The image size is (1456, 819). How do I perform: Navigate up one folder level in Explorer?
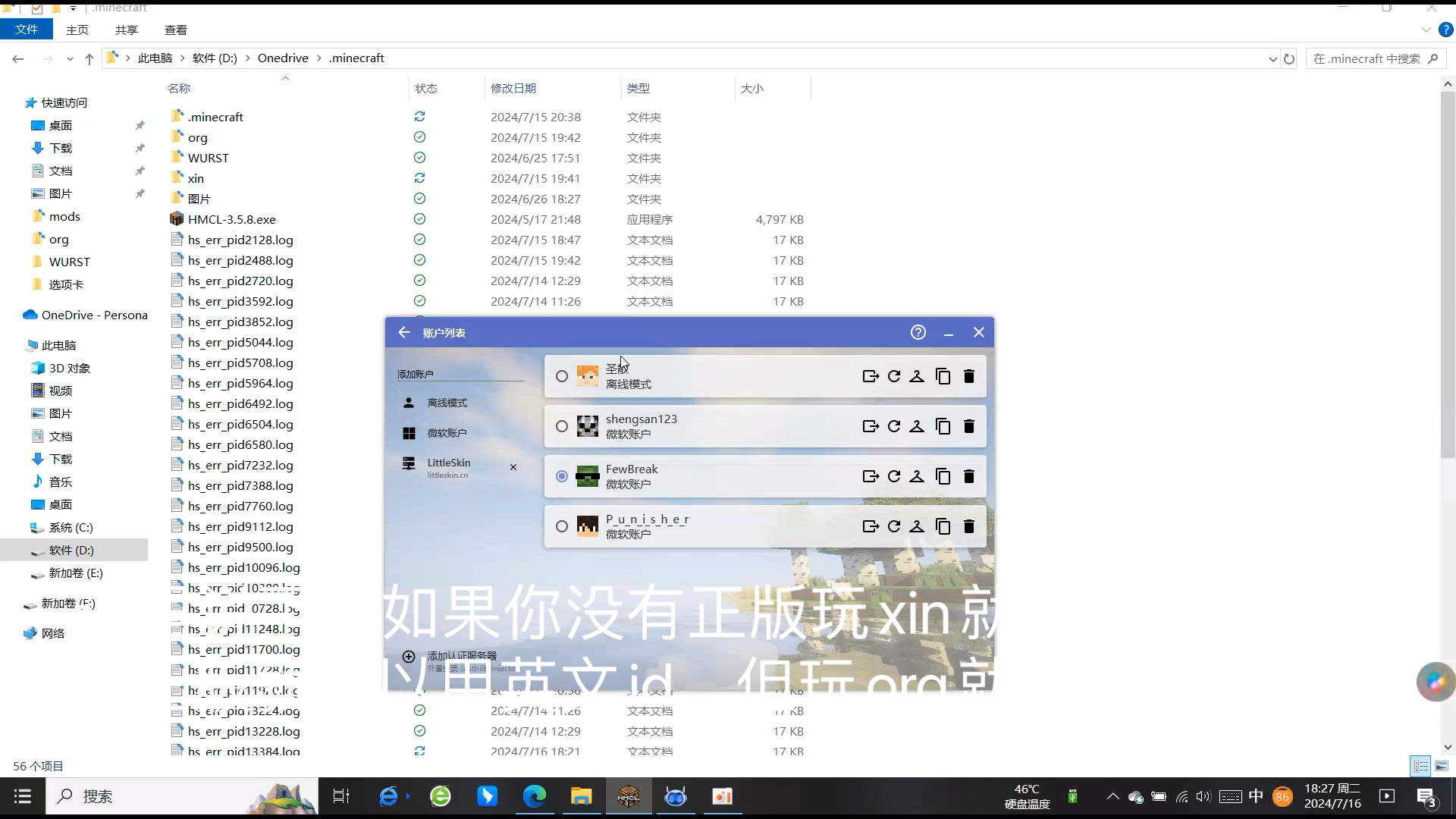click(x=89, y=58)
